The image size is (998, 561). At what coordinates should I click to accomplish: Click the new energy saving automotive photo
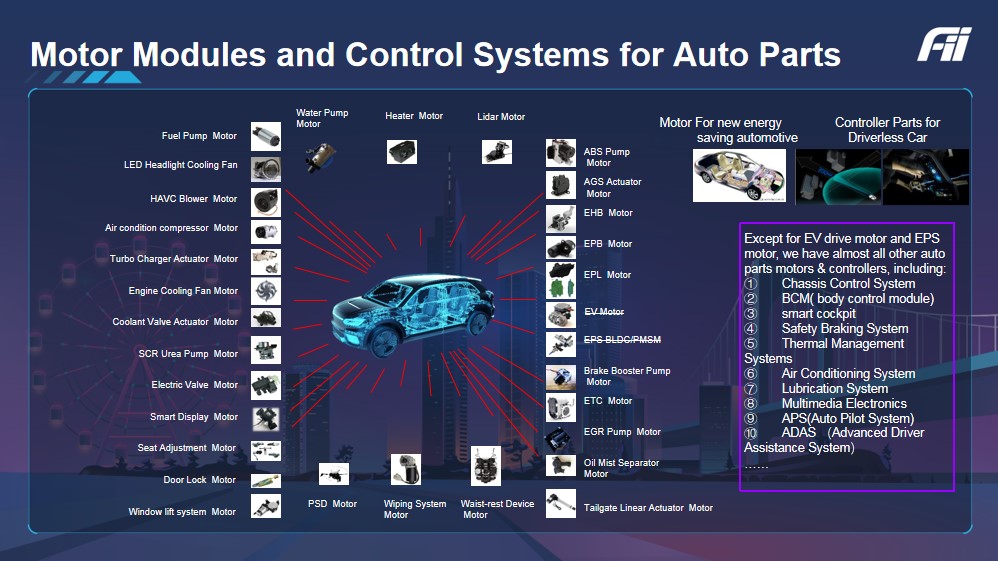(740, 176)
